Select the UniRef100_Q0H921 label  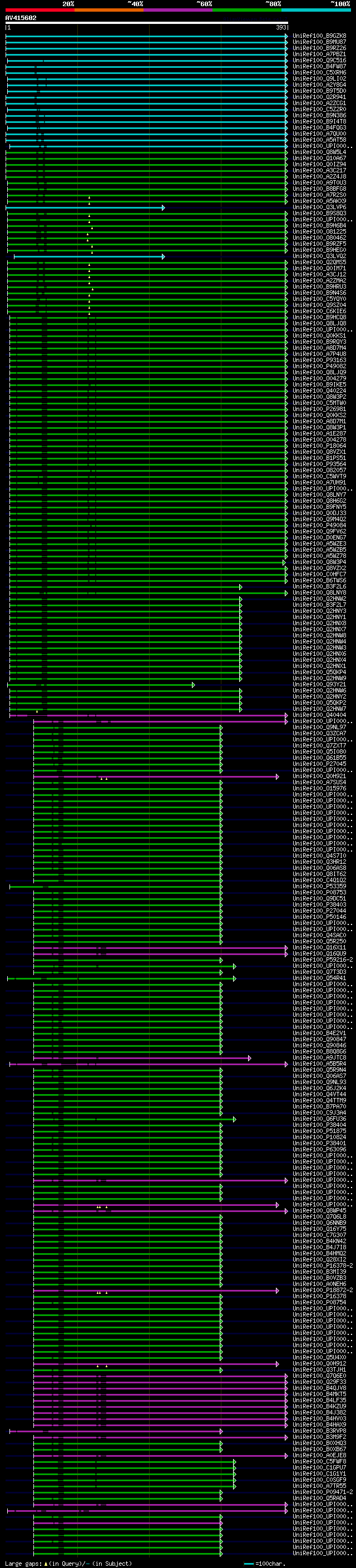point(319,776)
